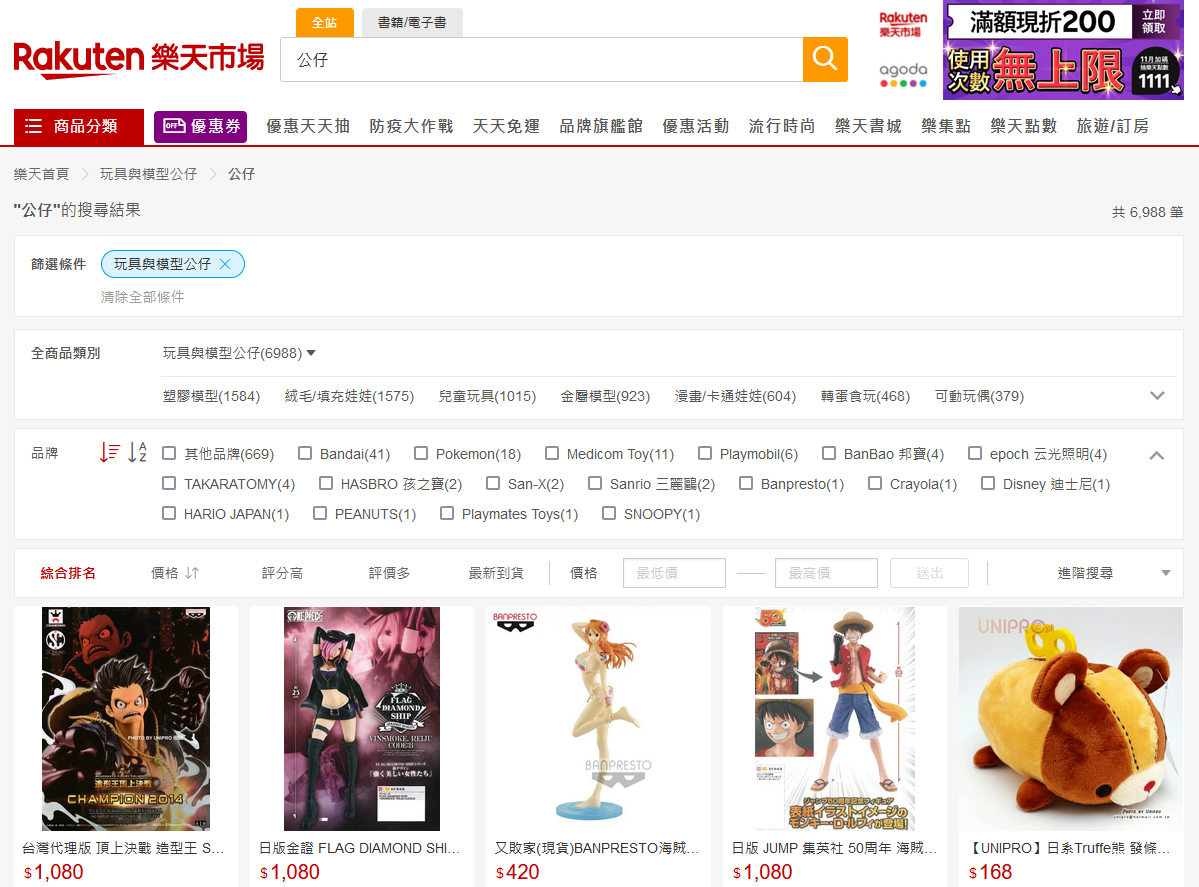Click 清除全部條件 to clear filters
1199x887 pixels.
click(x=142, y=297)
